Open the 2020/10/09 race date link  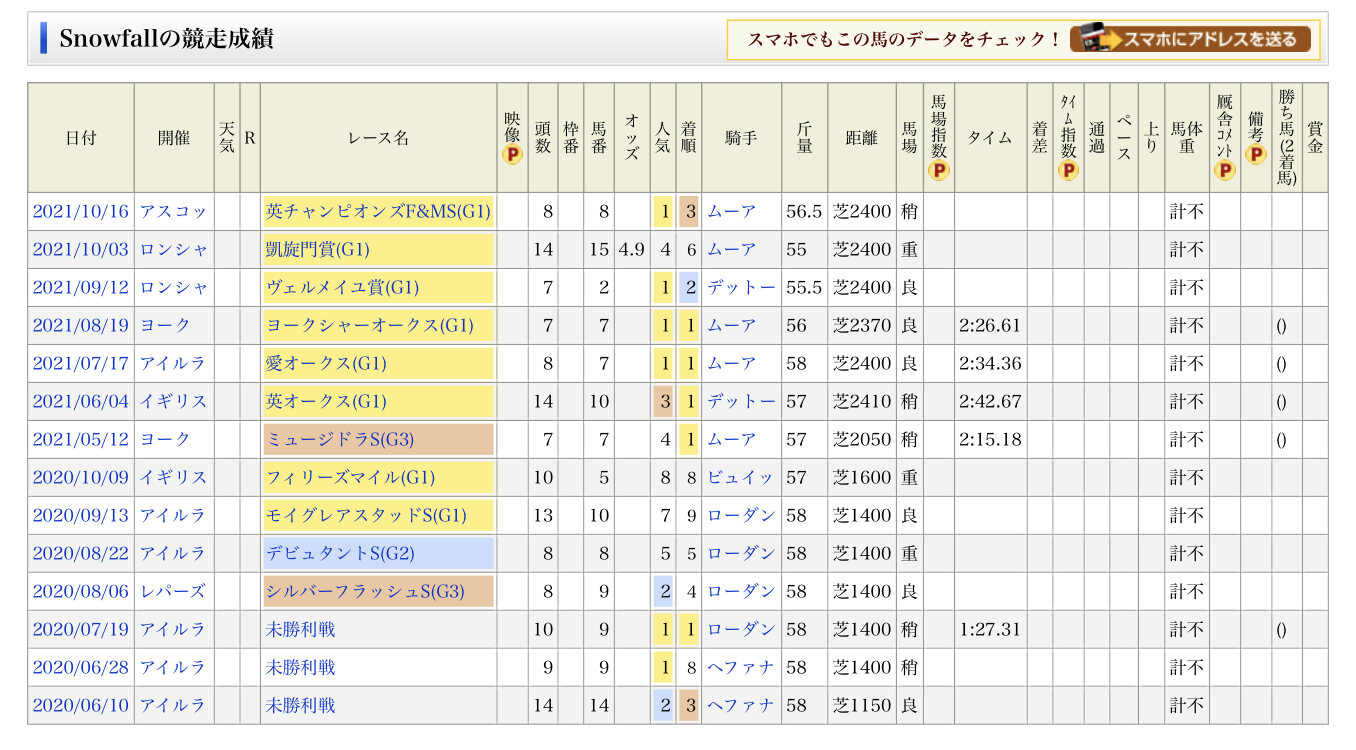tap(81, 478)
